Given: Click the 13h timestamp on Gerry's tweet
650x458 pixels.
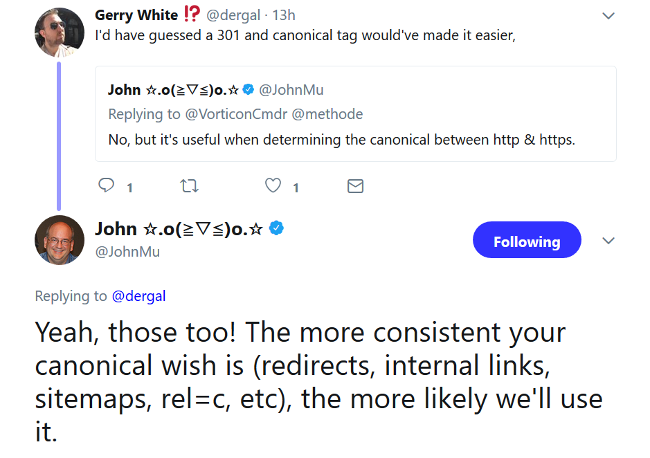Looking at the screenshot, I should pos(283,15).
